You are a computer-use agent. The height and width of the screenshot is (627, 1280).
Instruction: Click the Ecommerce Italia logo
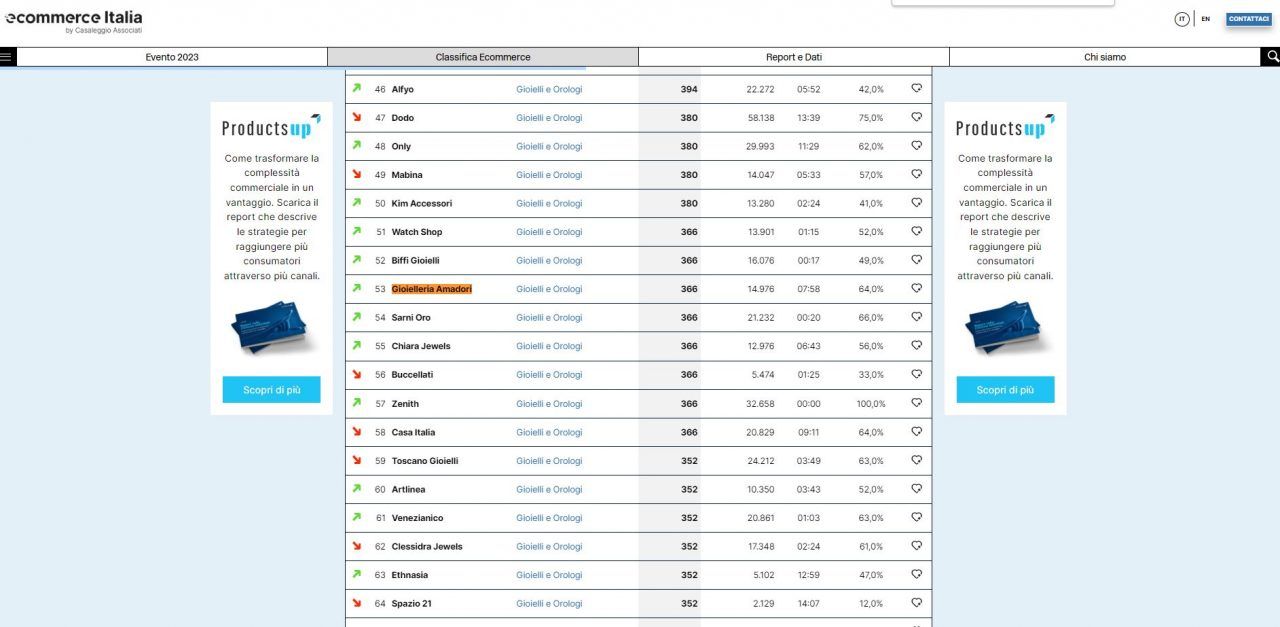74,21
